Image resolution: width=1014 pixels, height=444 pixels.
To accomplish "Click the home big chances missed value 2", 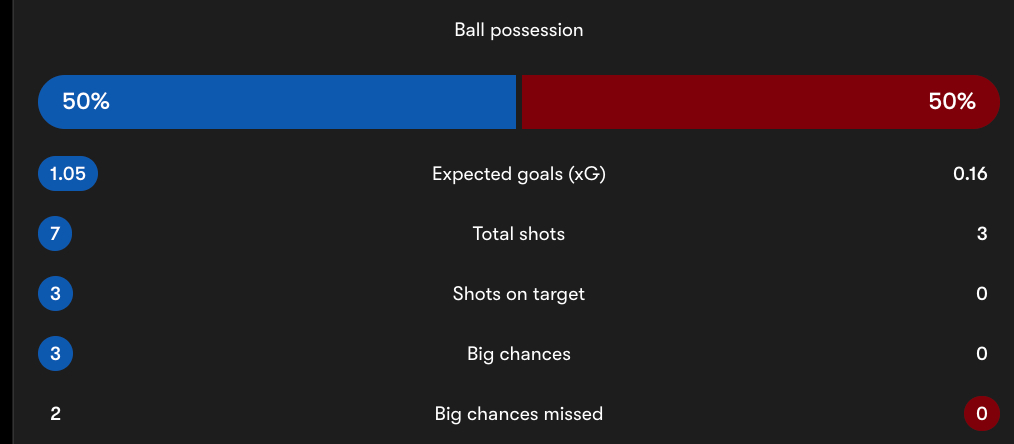I will point(55,414).
